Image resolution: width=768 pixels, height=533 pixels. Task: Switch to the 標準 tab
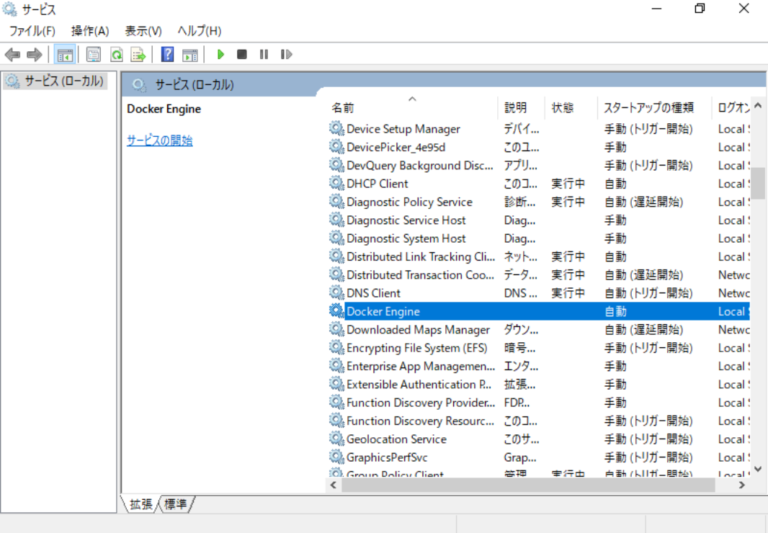coord(176,504)
